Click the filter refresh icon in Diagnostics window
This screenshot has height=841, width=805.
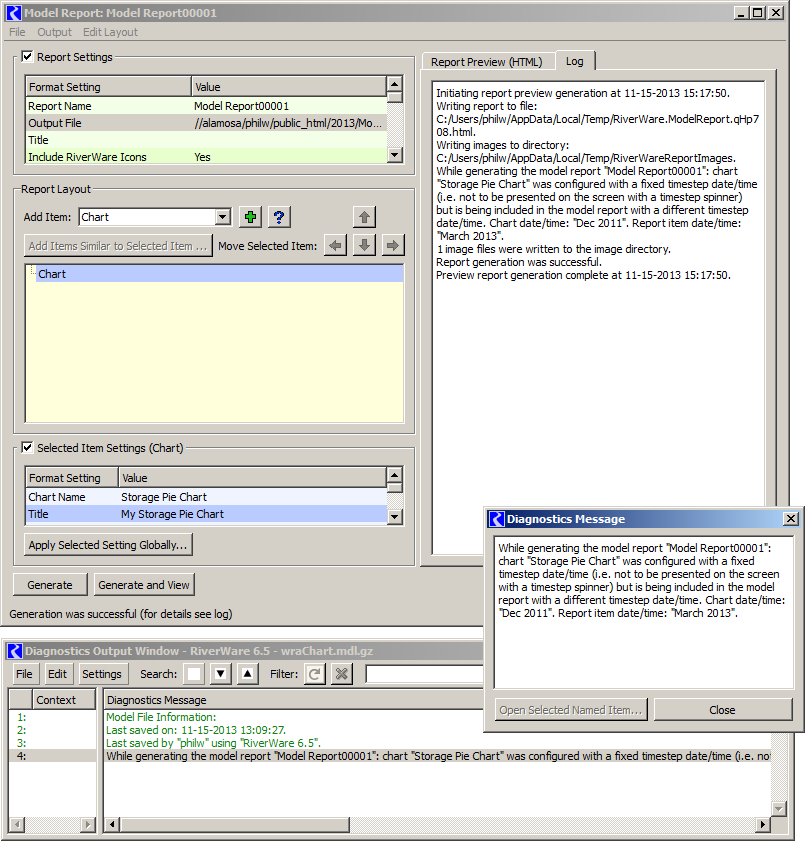click(x=315, y=674)
